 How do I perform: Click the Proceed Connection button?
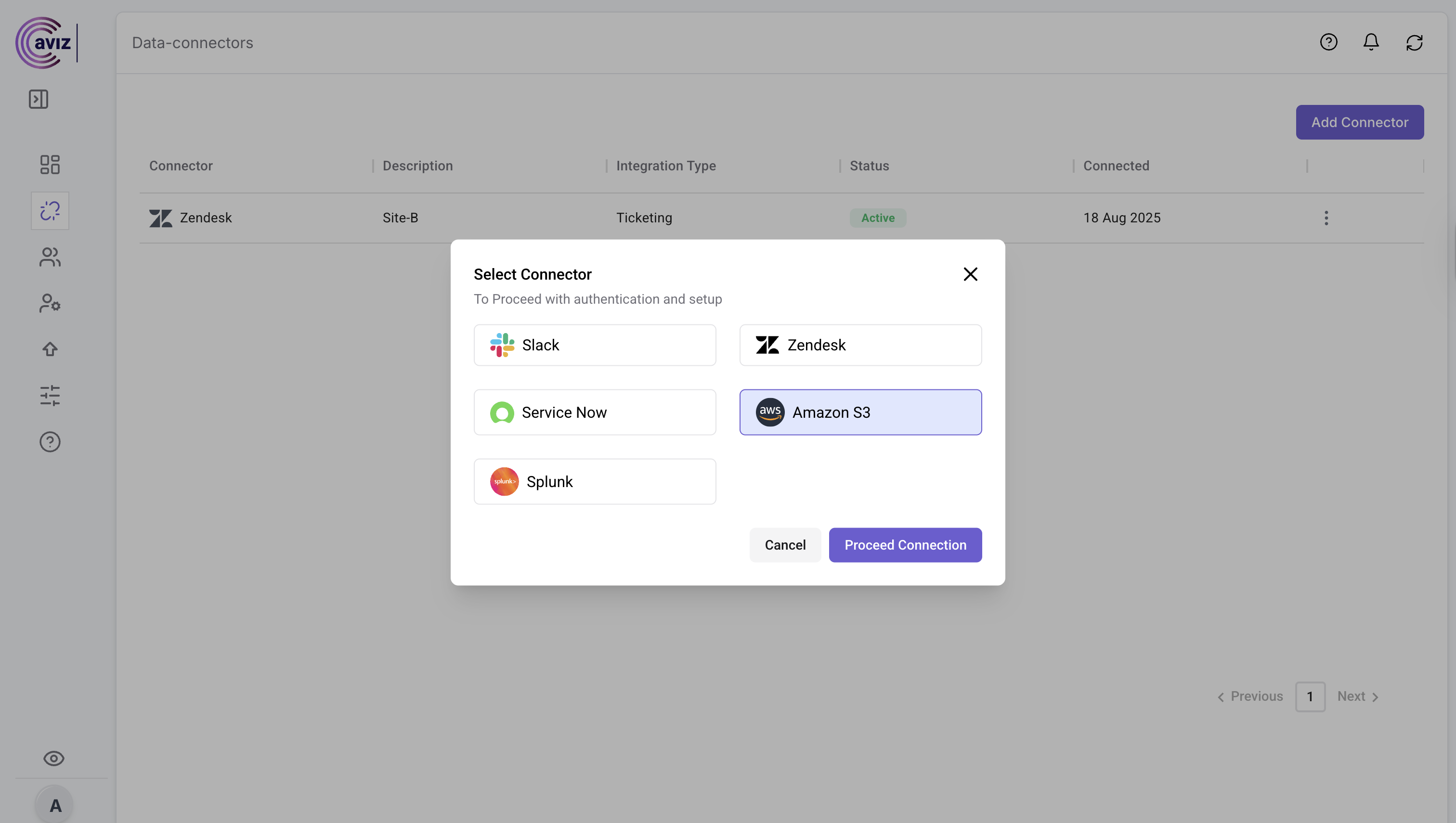[905, 545]
